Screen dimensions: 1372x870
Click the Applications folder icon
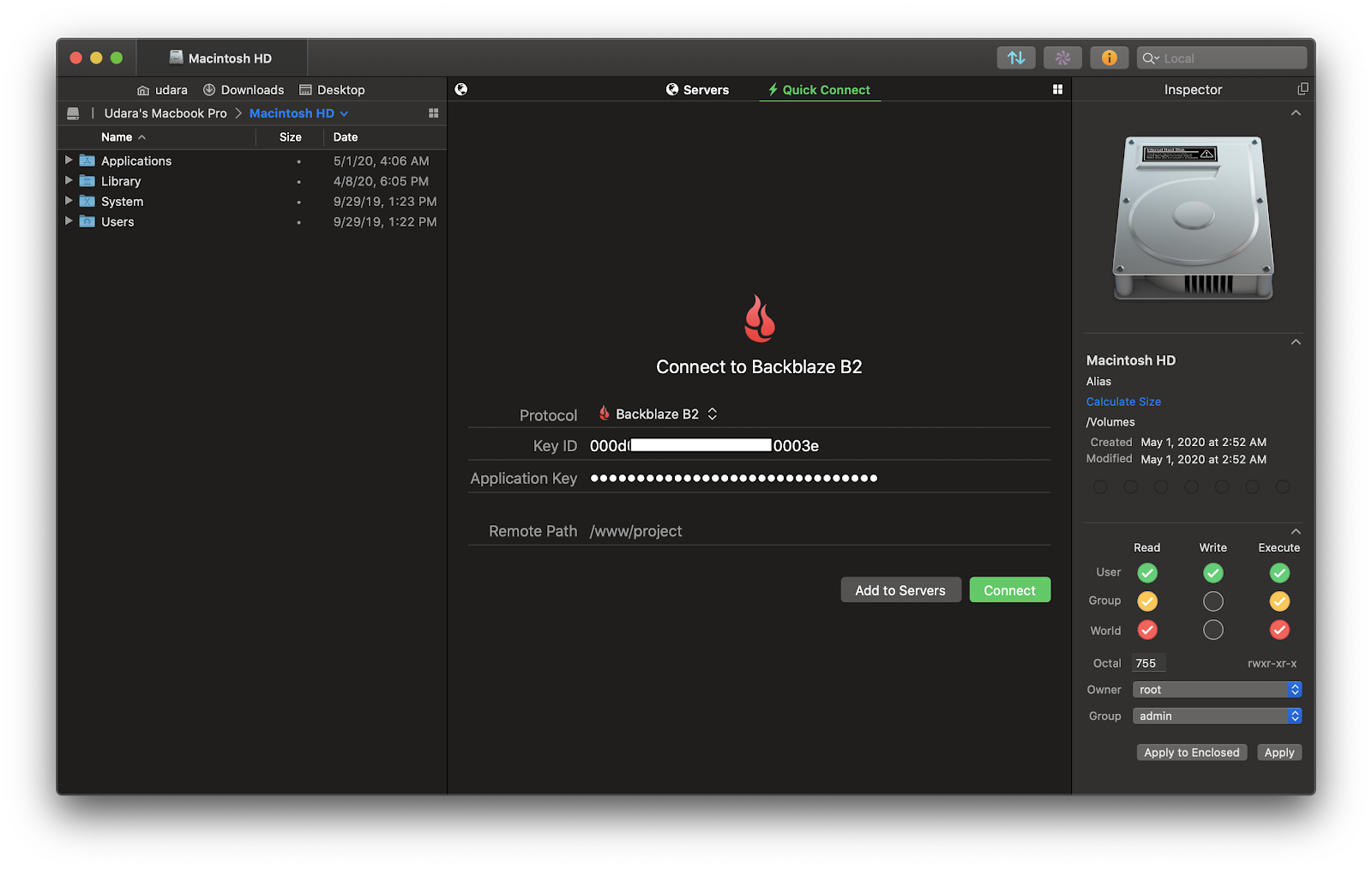87,160
